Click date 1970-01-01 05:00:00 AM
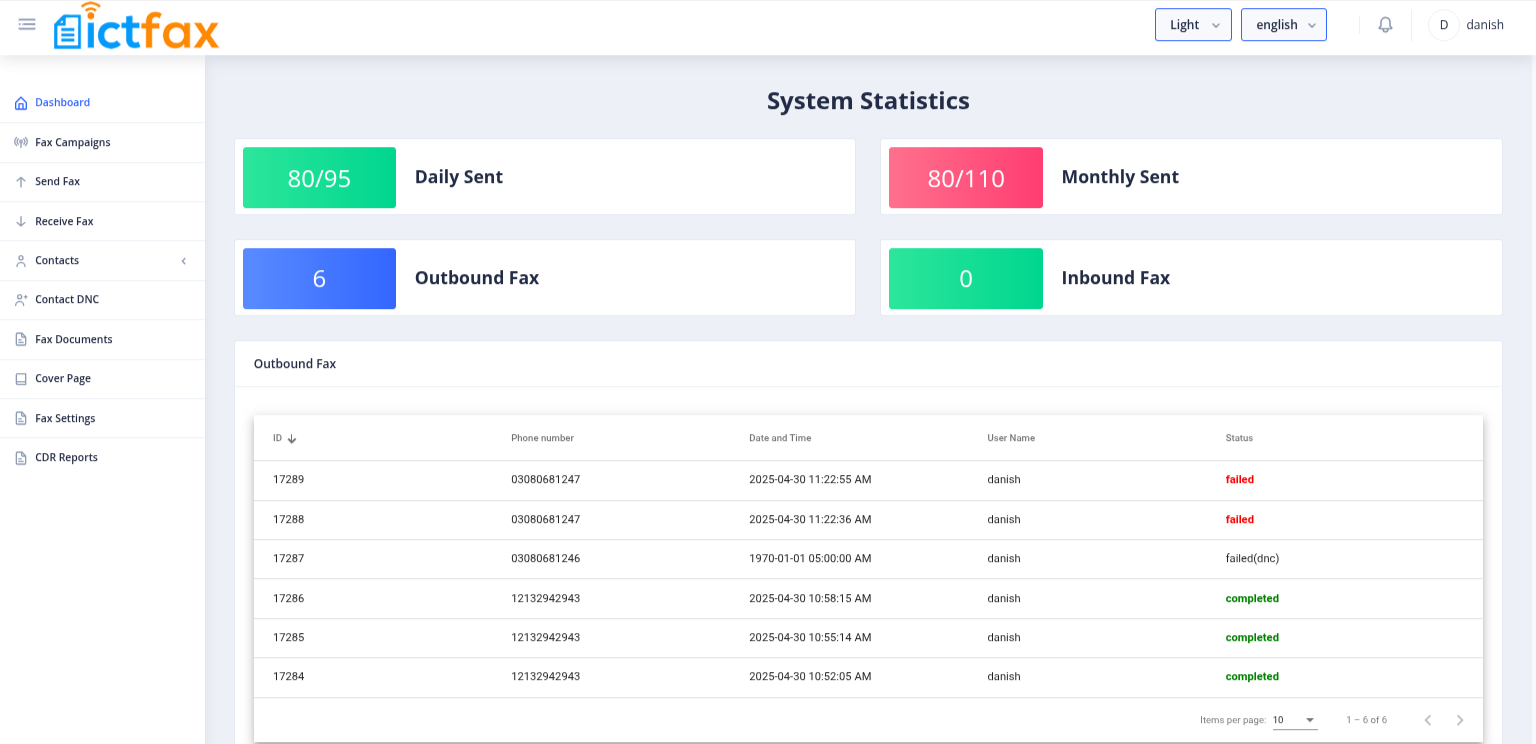Screen dimensions: 1536x744 (x=810, y=559)
